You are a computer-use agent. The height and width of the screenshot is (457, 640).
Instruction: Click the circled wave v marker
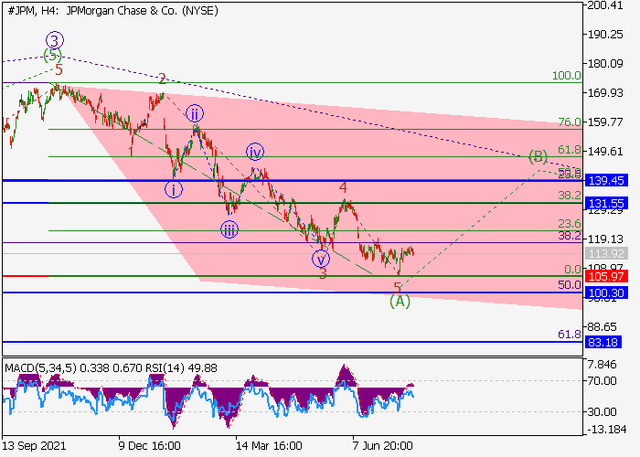321,258
